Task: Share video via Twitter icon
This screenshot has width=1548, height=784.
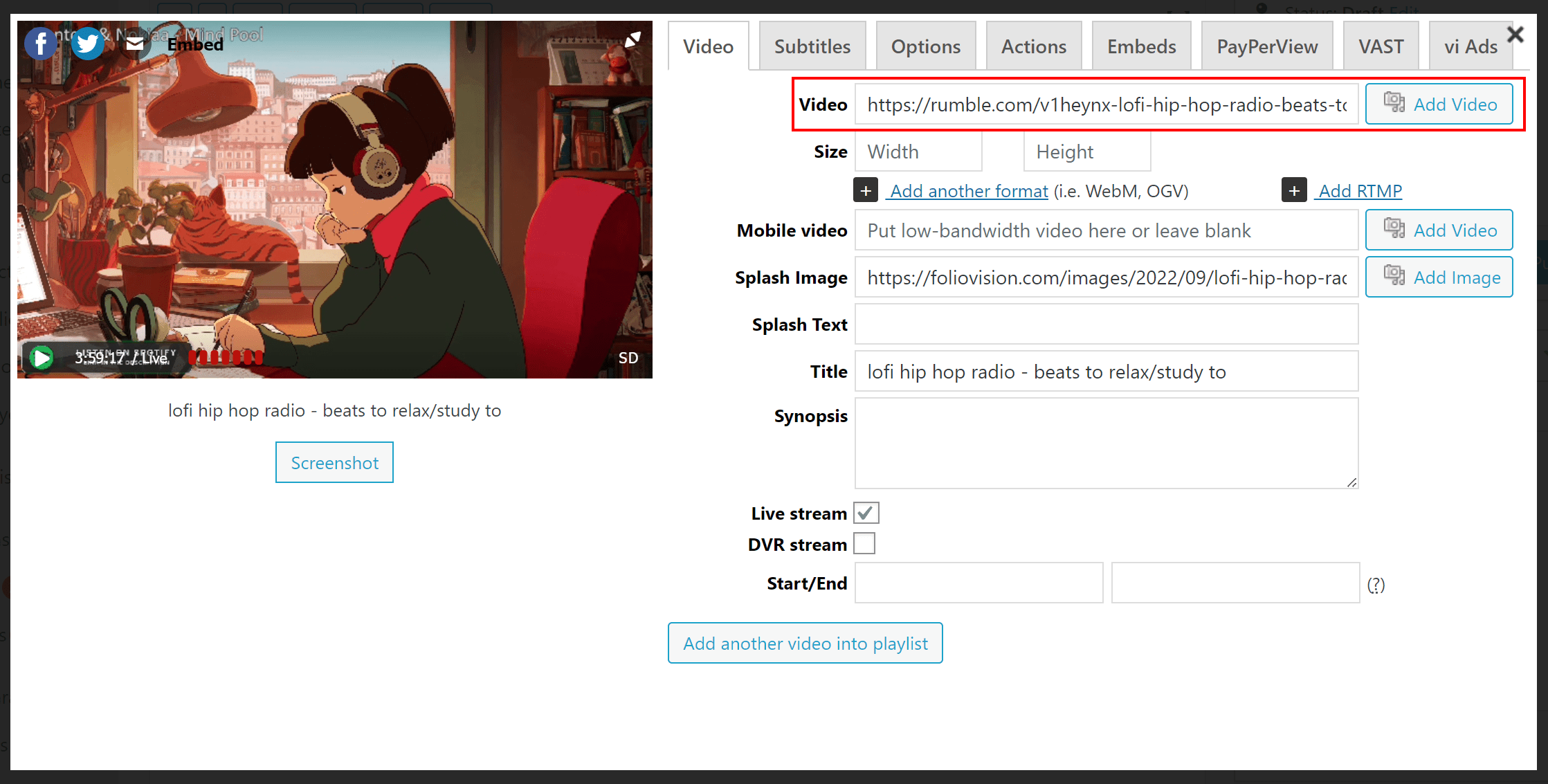Action: (x=88, y=44)
